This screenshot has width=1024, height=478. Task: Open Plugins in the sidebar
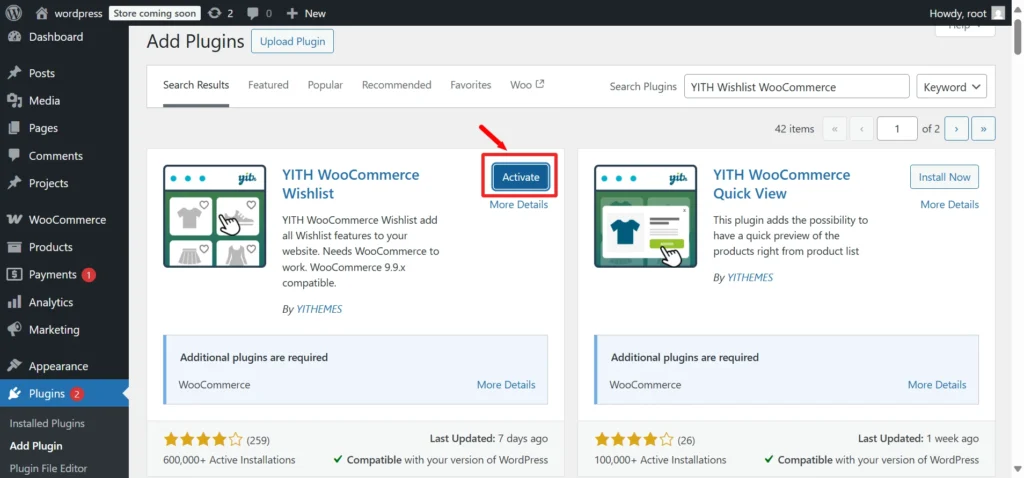pyautogui.click(x=64, y=394)
